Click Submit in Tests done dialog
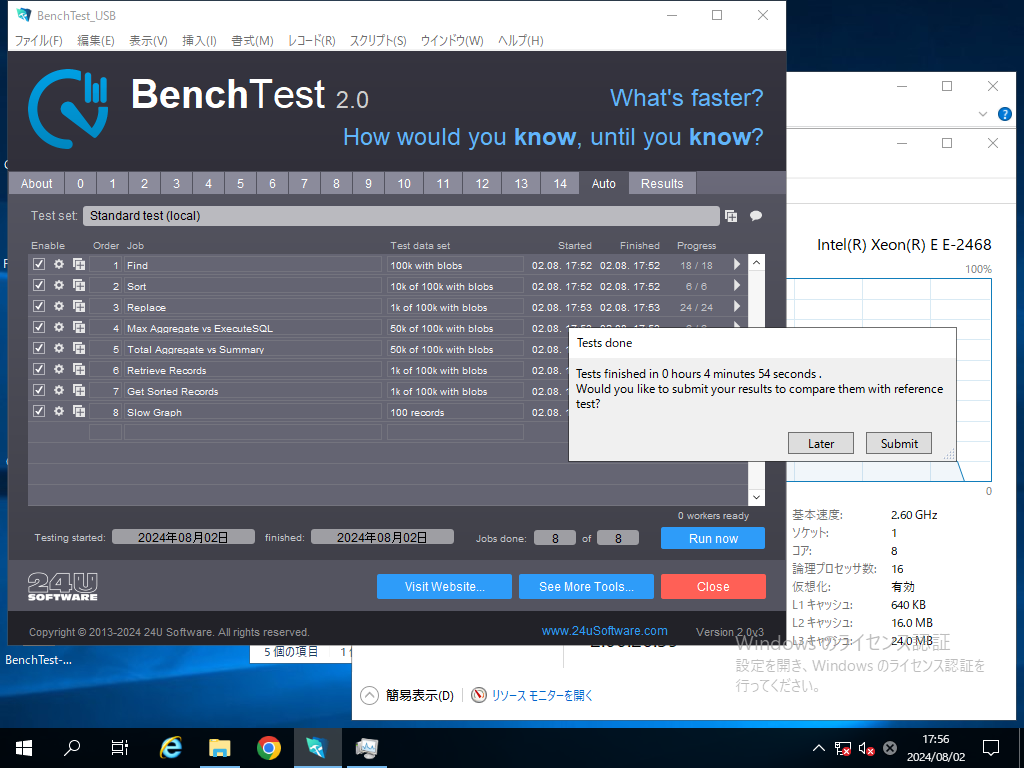Viewport: 1024px width, 768px height. click(899, 443)
